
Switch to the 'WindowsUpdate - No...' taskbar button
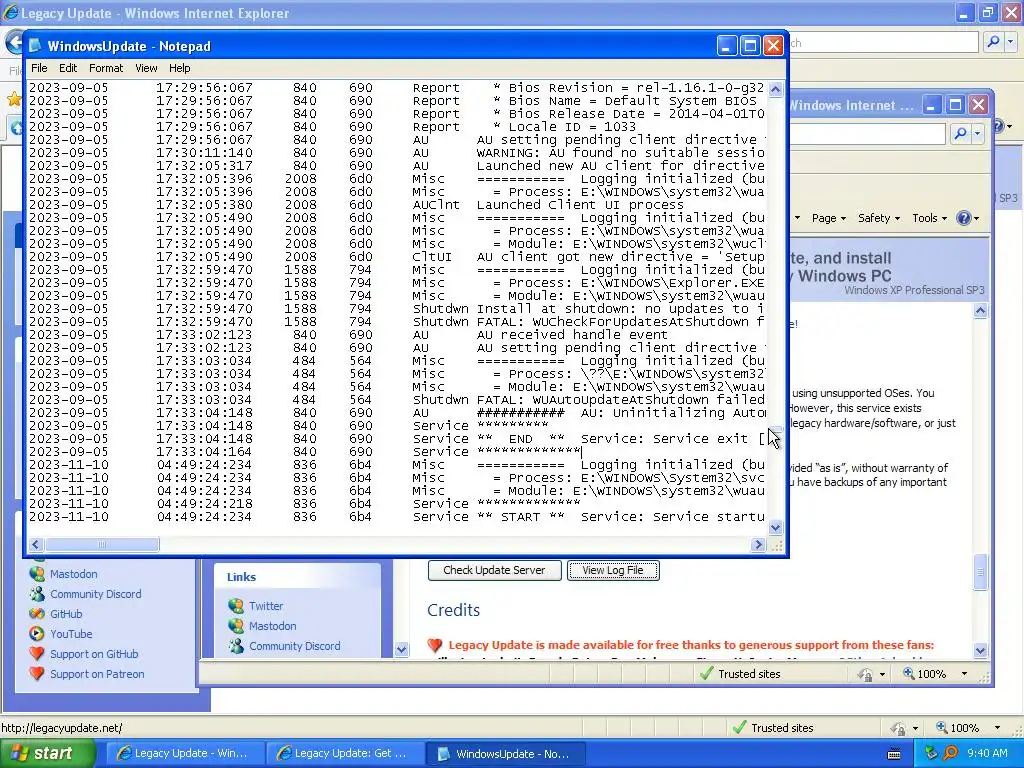pos(505,754)
